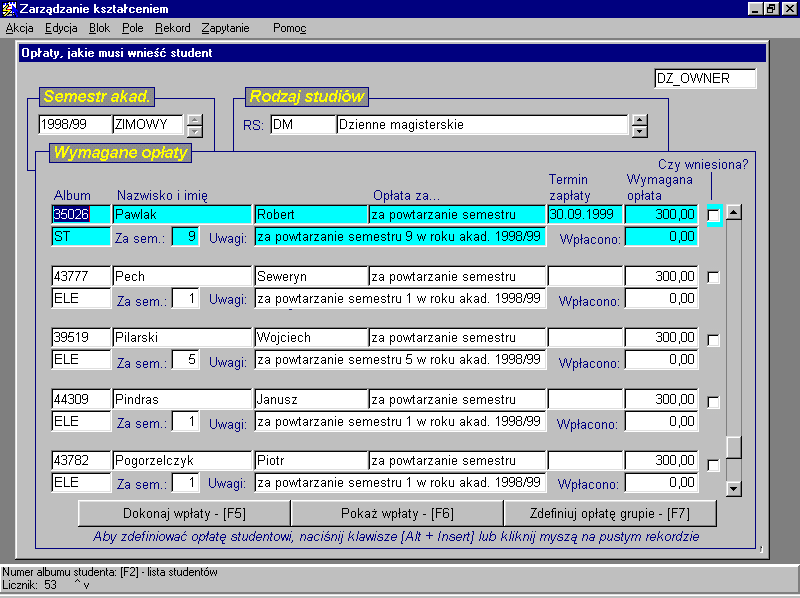Click the surname field Pech
Viewport: 800px width, 598px height.
[182, 276]
